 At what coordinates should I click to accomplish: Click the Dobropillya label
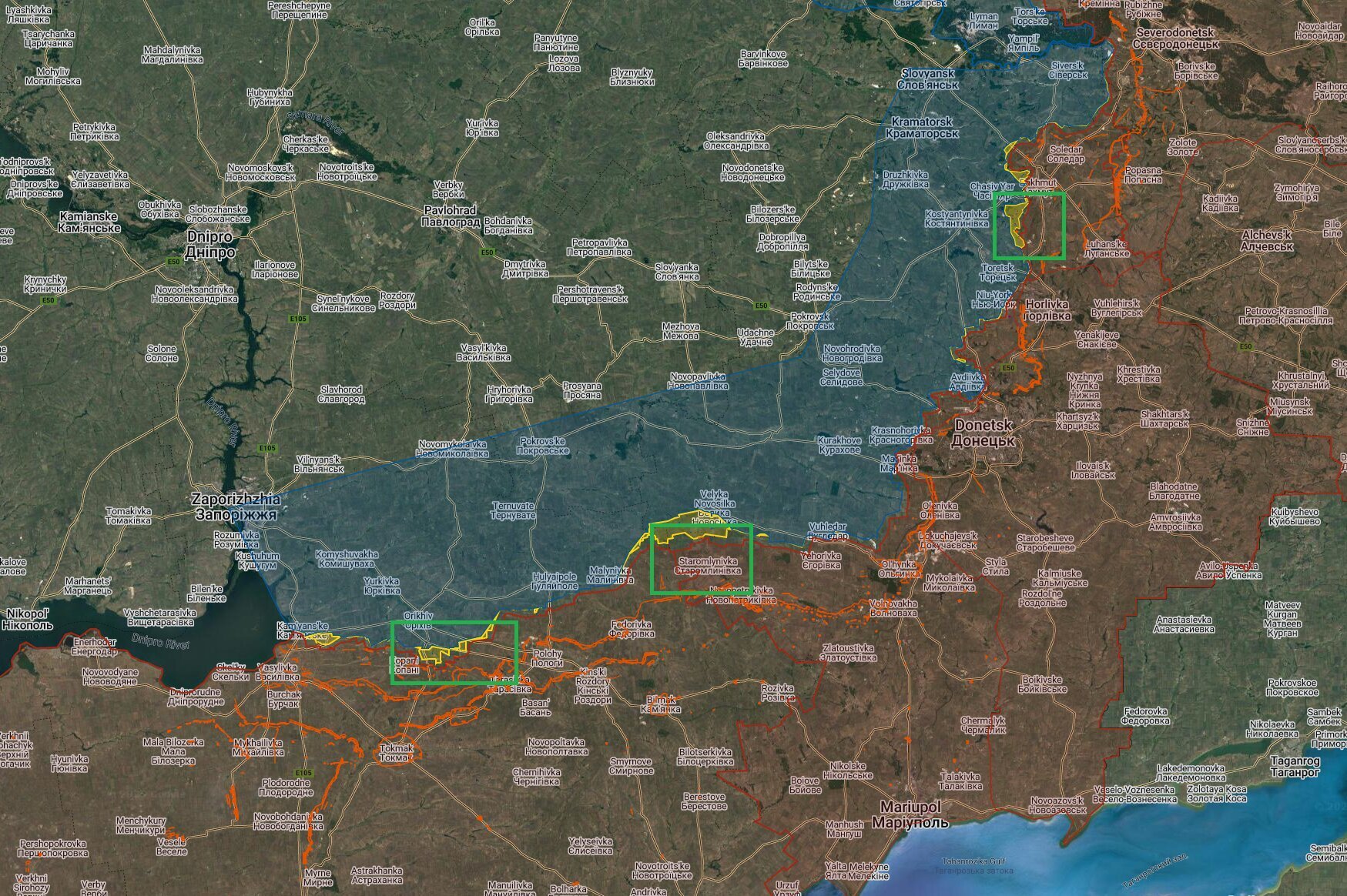tap(782, 242)
